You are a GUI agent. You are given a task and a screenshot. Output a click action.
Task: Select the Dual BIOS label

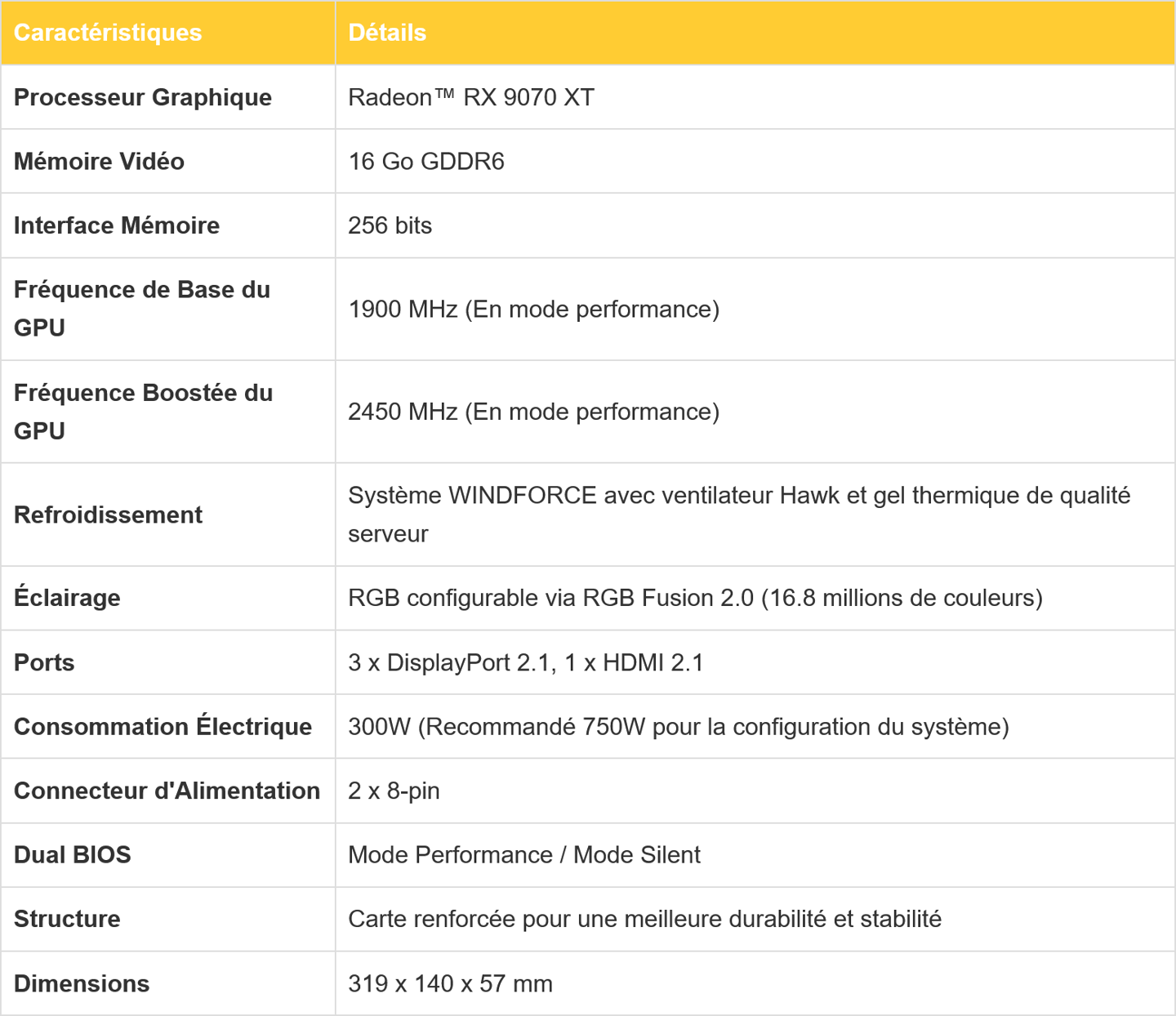coord(73,855)
